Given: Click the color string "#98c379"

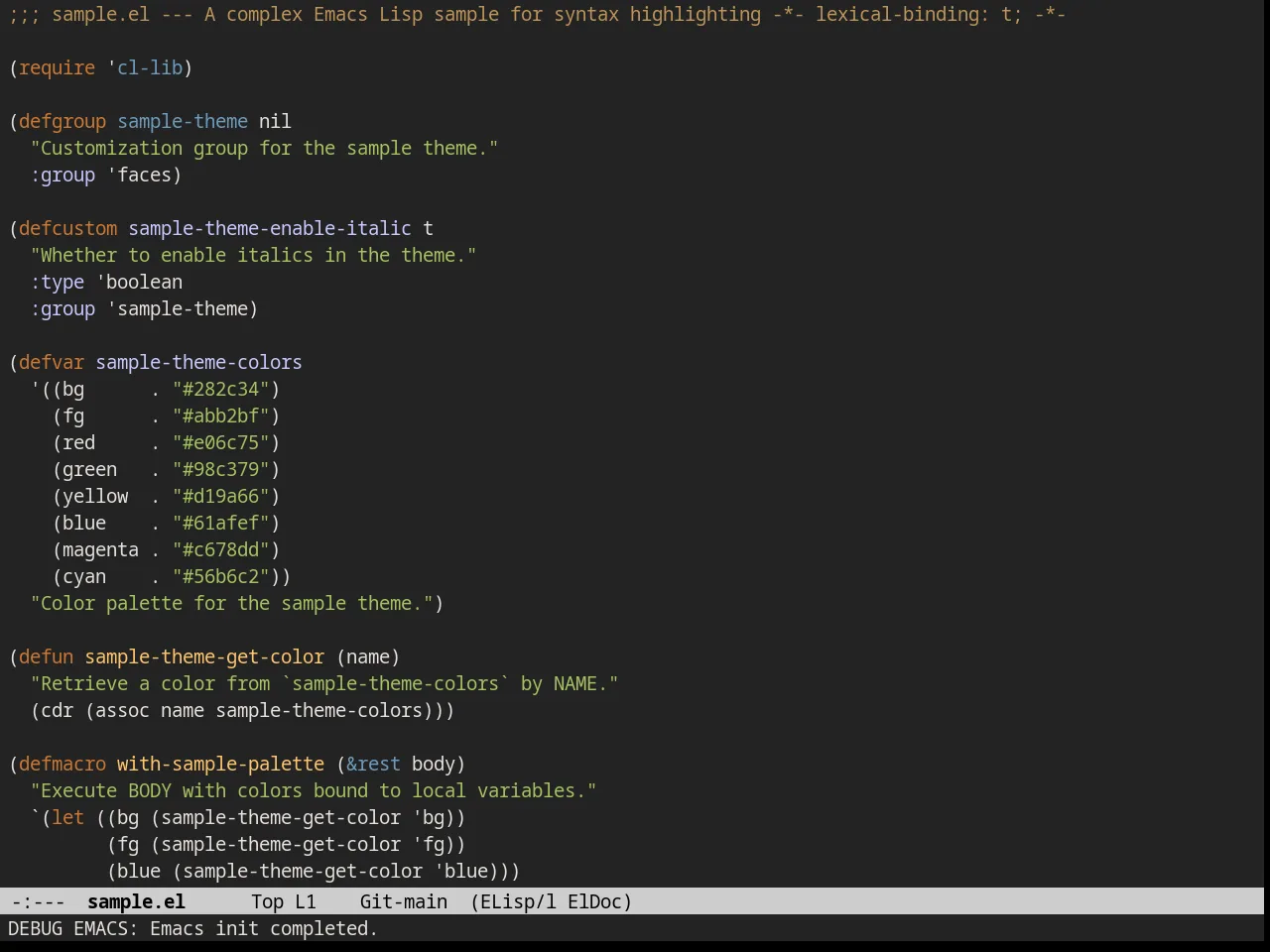Looking at the screenshot, I should pos(220,469).
